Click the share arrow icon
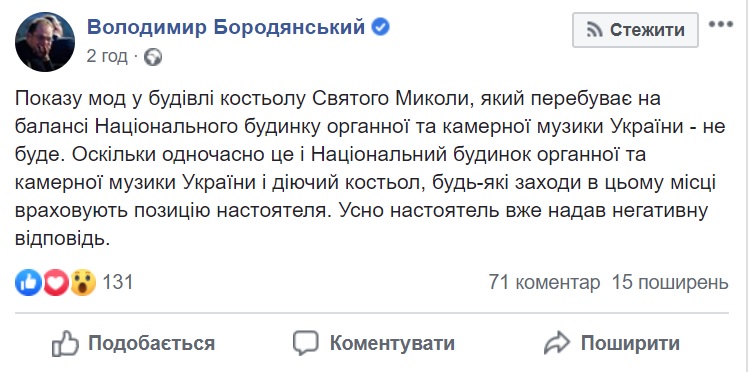Screen dimensions: 748x372 coord(557,343)
